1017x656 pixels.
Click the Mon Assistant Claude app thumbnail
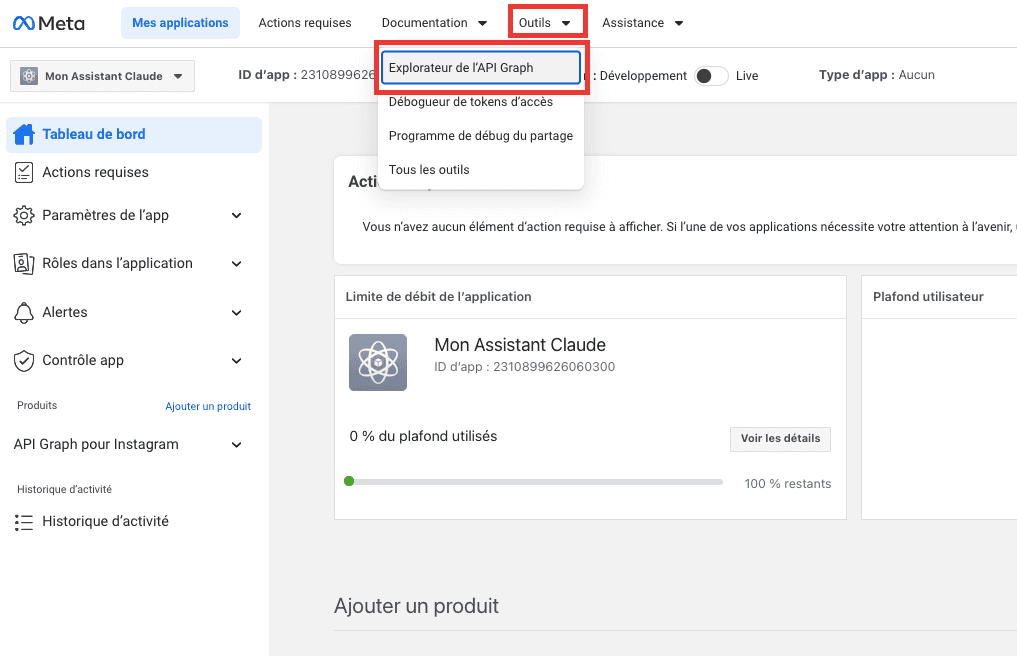tap(378, 362)
